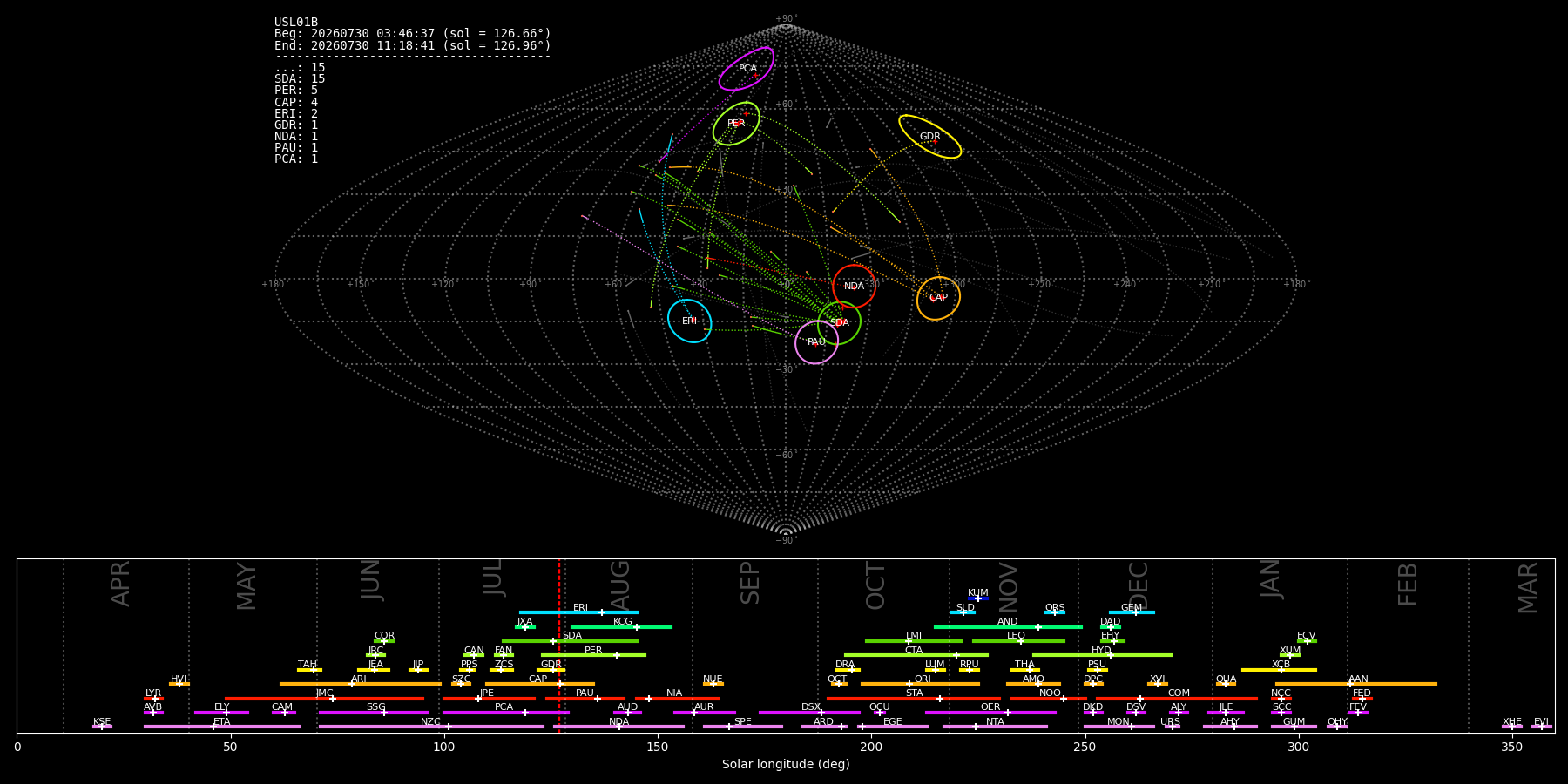Click the COR shower bar in timeline
Viewport: 1568px width, 784px height.
point(384,641)
